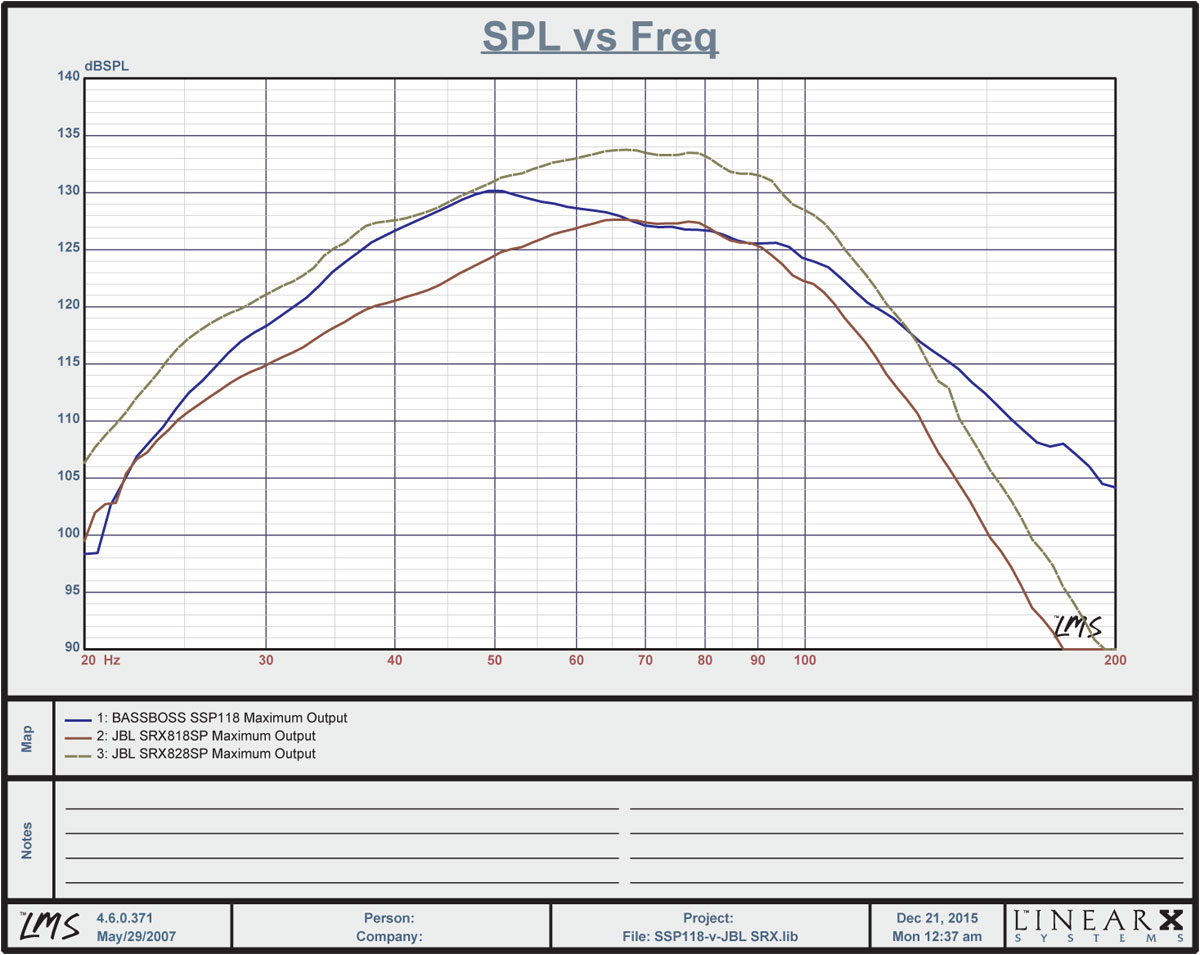Click the 40 frequency axis label
The image size is (1200, 955).
click(395, 660)
